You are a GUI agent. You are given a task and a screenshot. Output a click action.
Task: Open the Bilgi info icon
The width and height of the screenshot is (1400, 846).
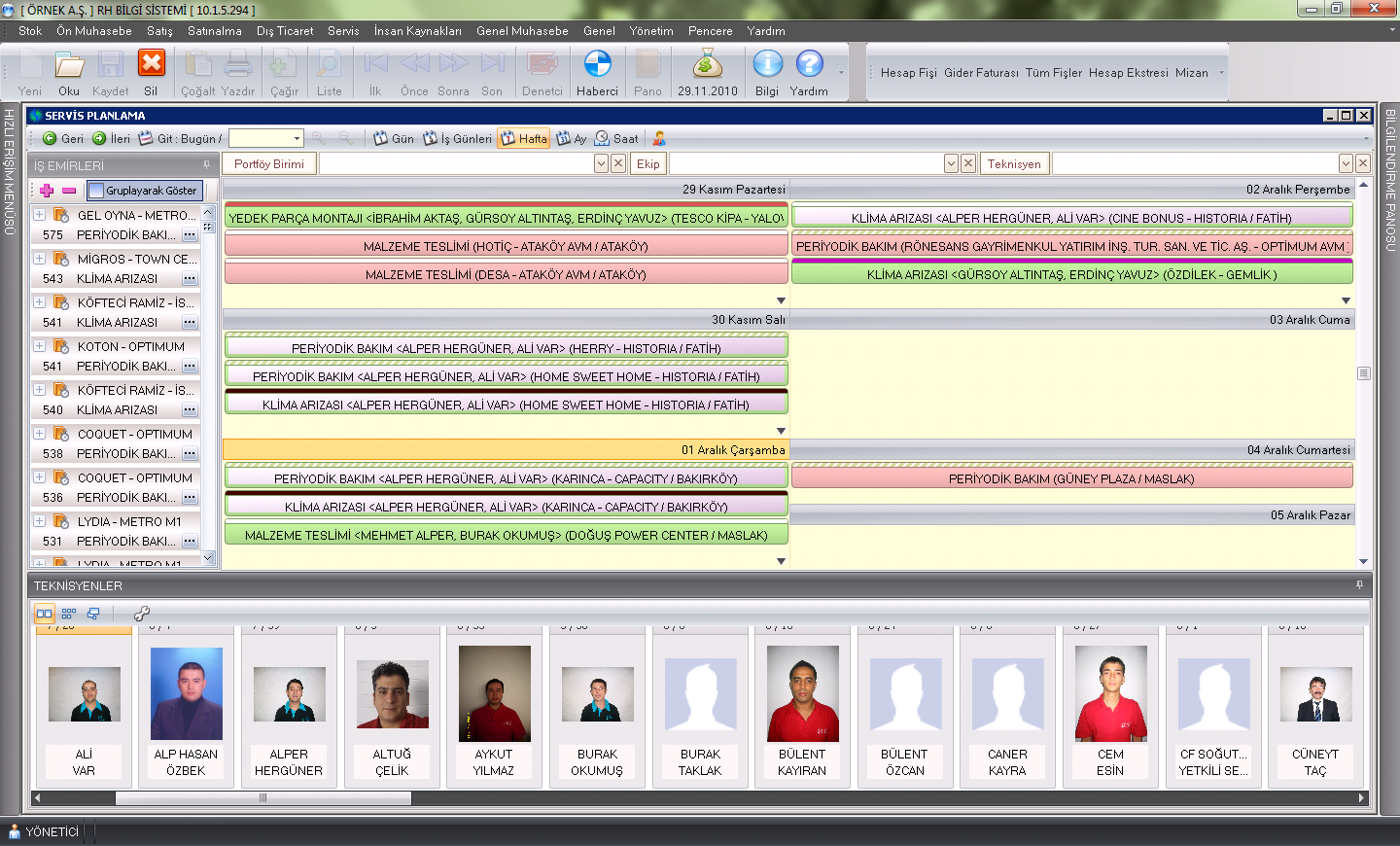pos(767,64)
